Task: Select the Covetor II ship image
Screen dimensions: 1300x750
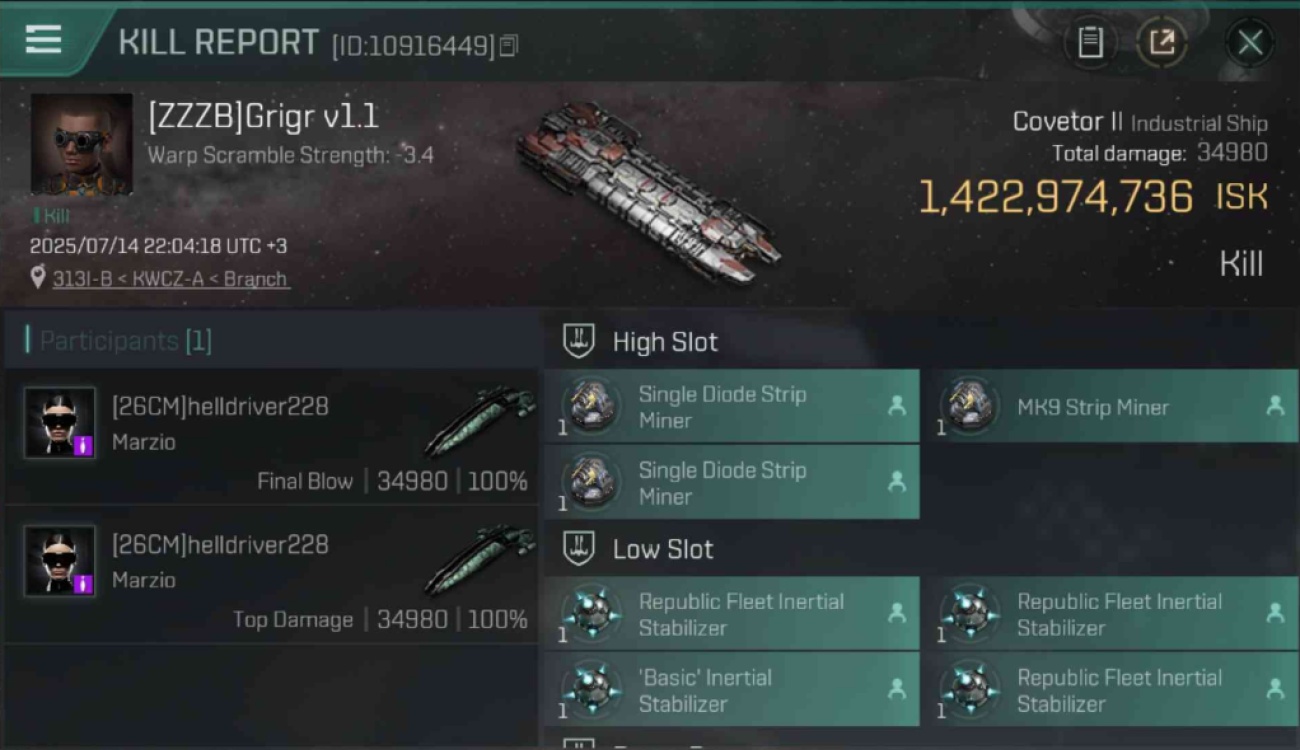Action: pos(648,193)
